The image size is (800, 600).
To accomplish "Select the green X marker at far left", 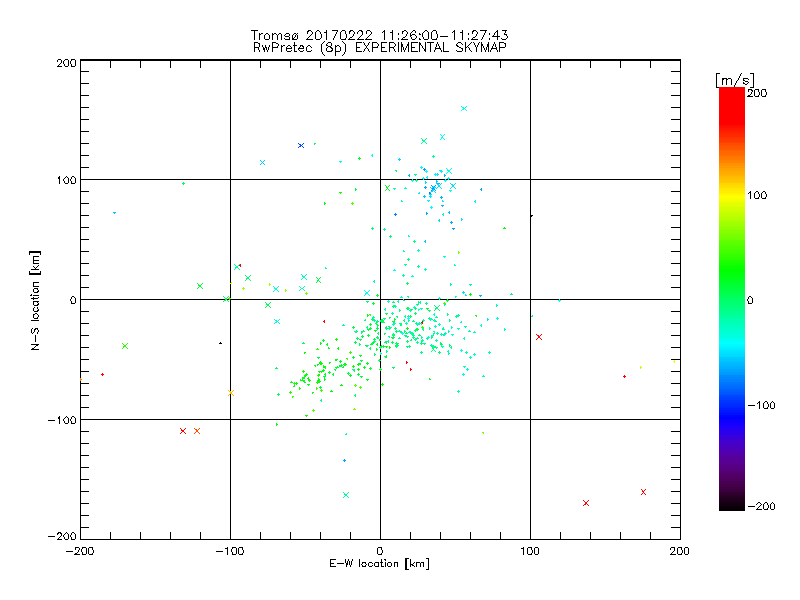I will [x=125, y=346].
